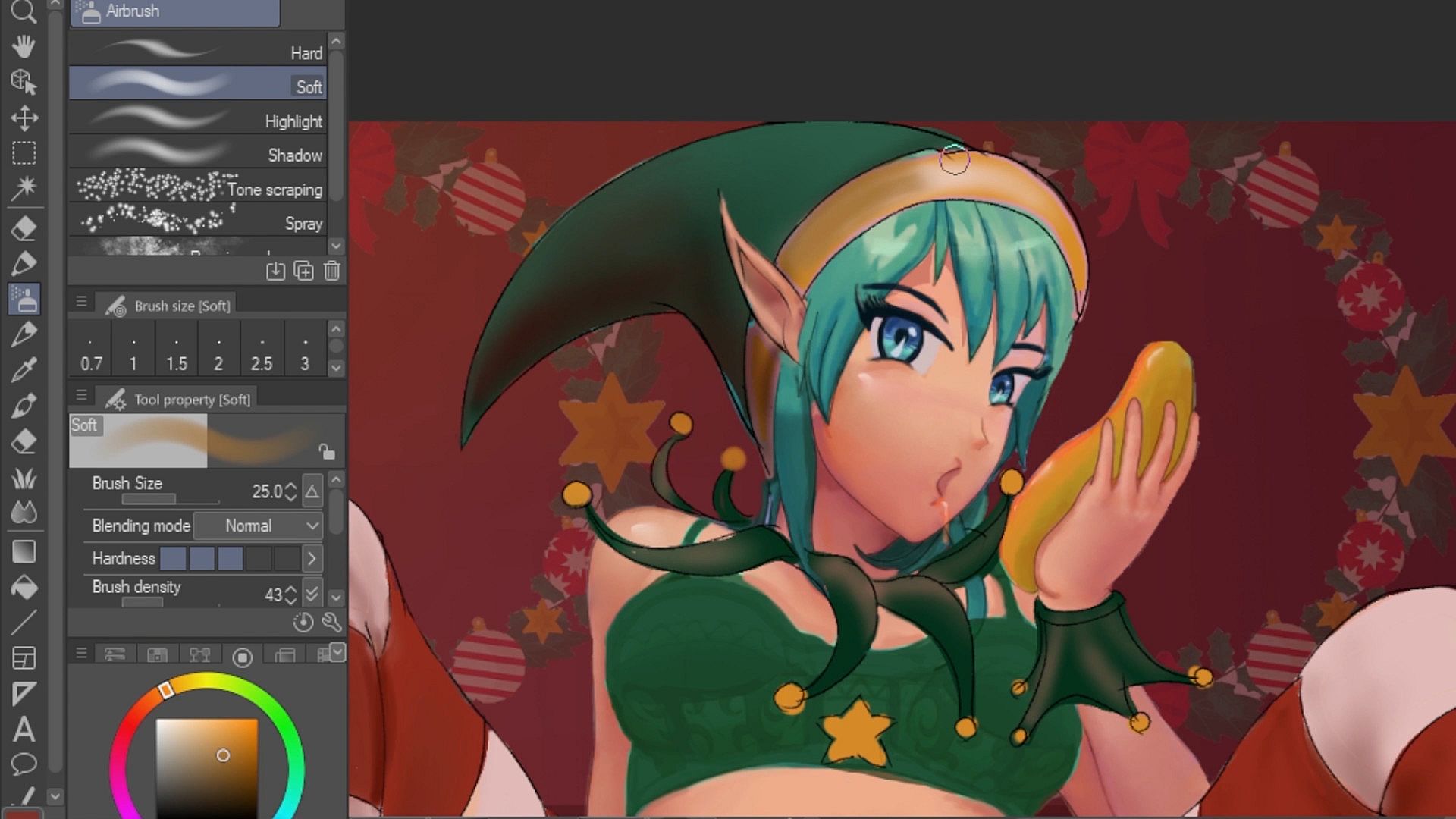Screen dimensions: 1456x819
Task: Toggle the tool property lock icon
Action: (326, 452)
